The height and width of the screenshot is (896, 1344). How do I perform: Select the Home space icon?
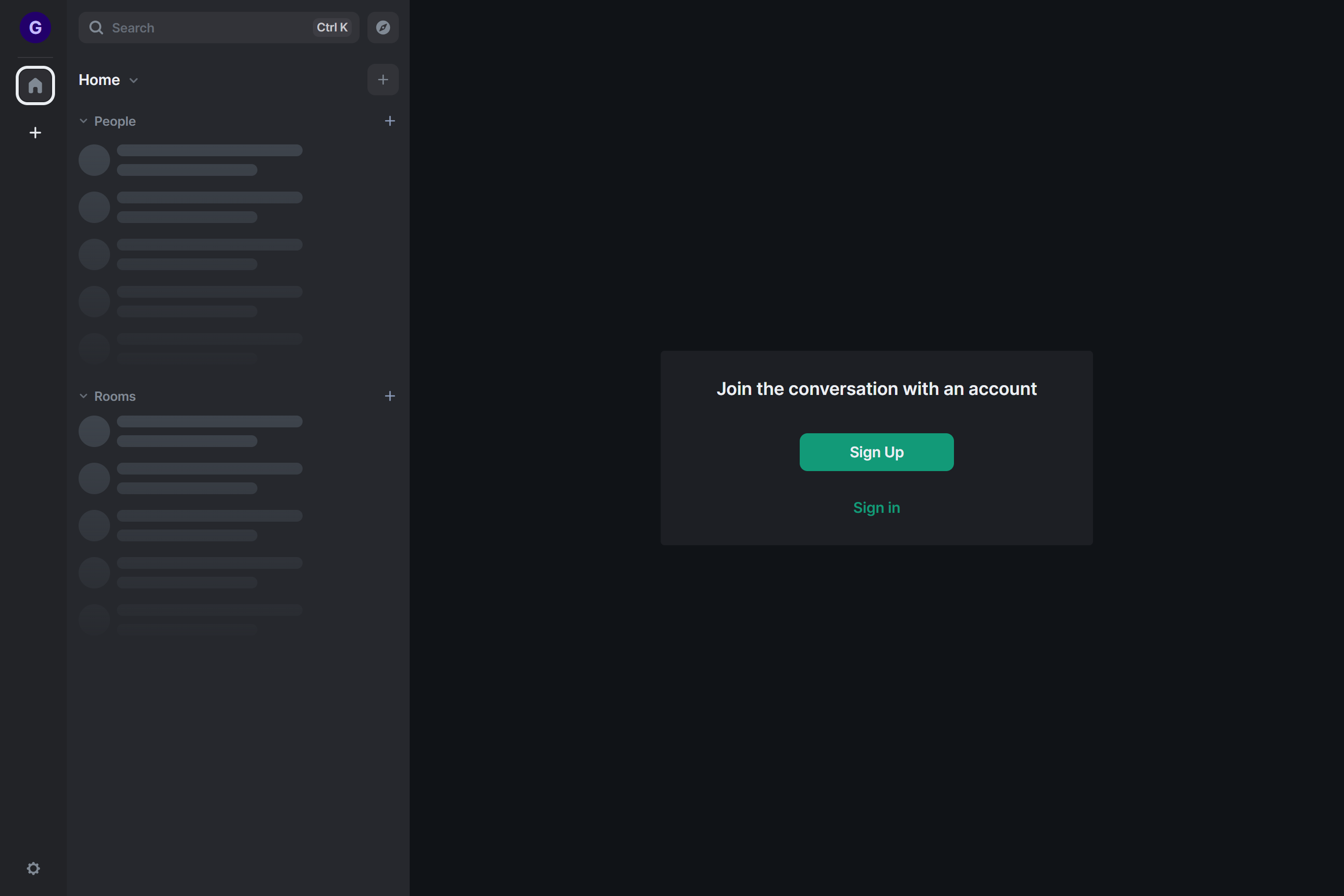35,85
